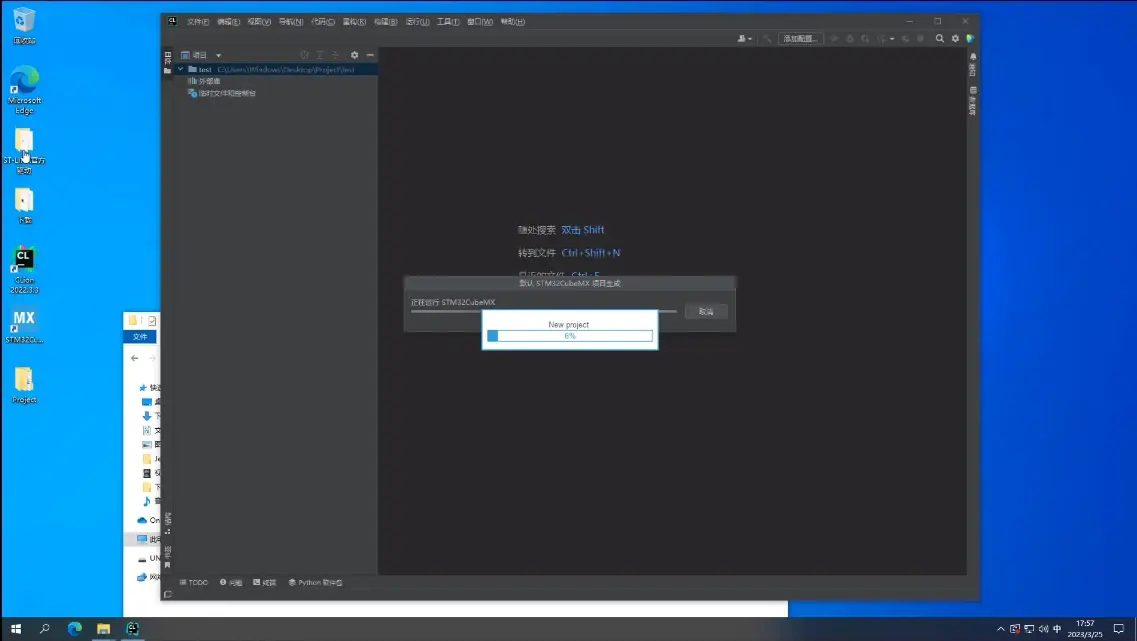Open the user account dropdown in toolbar
The height and width of the screenshot is (641, 1137).
tap(745, 38)
